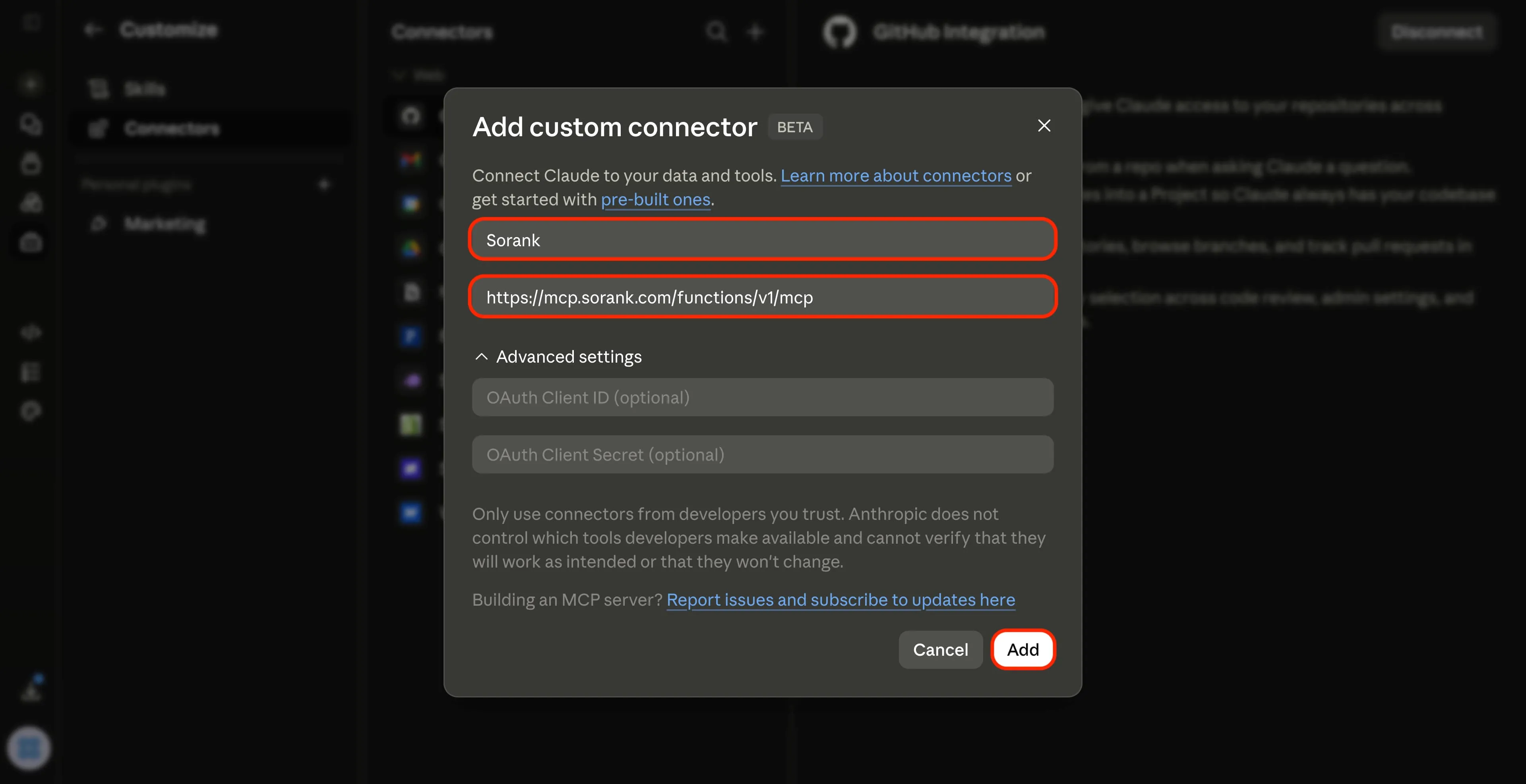The width and height of the screenshot is (1526, 784).
Task: Select GitHub connector in list
Action: [411, 116]
